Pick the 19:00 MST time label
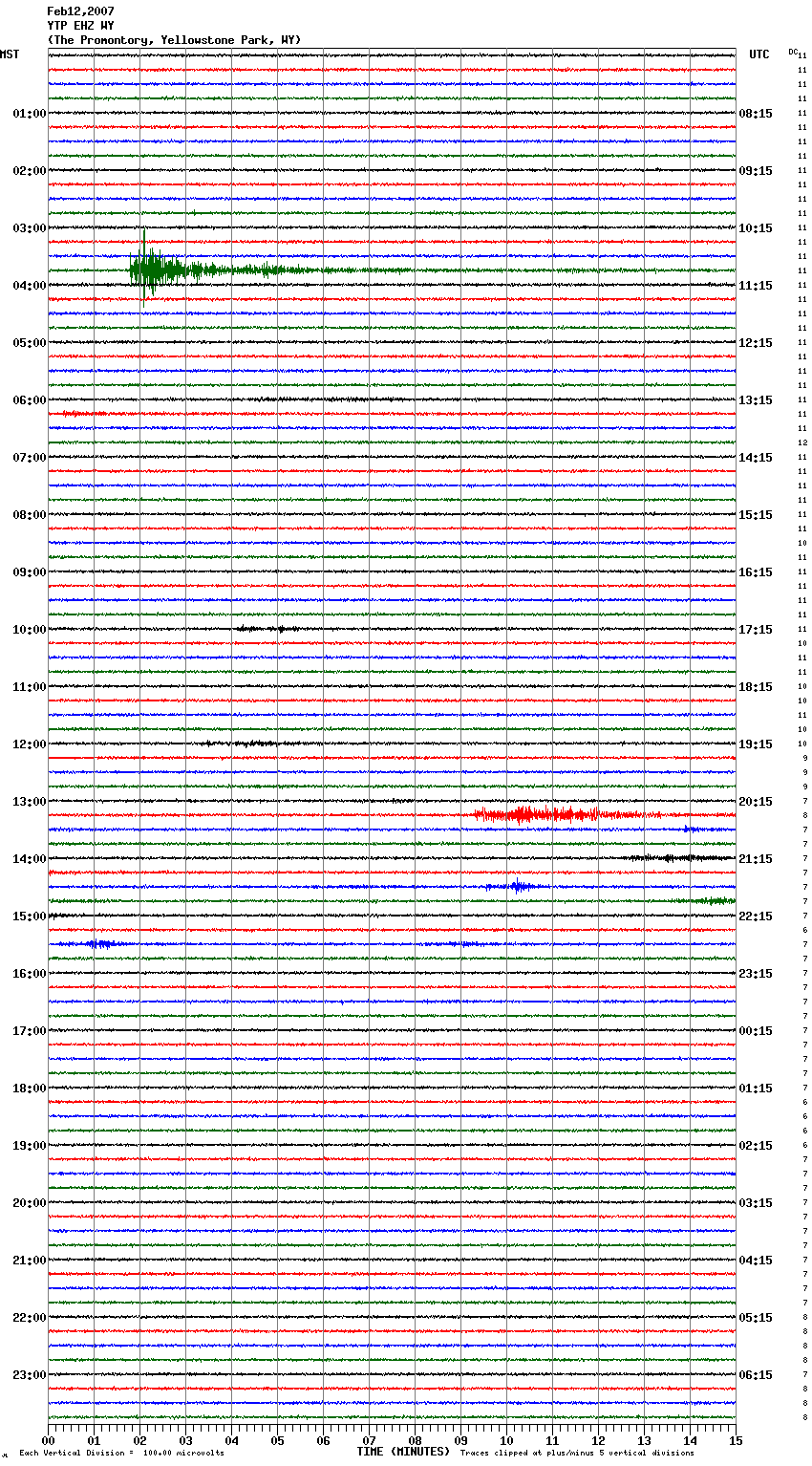The height and width of the screenshot is (1466, 812). [x=30, y=1146]
